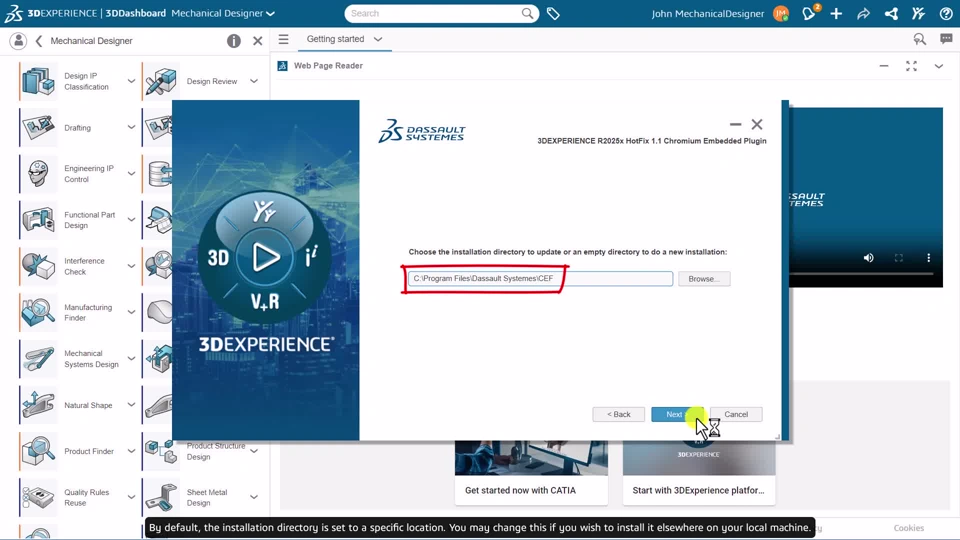960x540 pixels.
Task: Open the help question mark icon
Action: tap(946, 13)
